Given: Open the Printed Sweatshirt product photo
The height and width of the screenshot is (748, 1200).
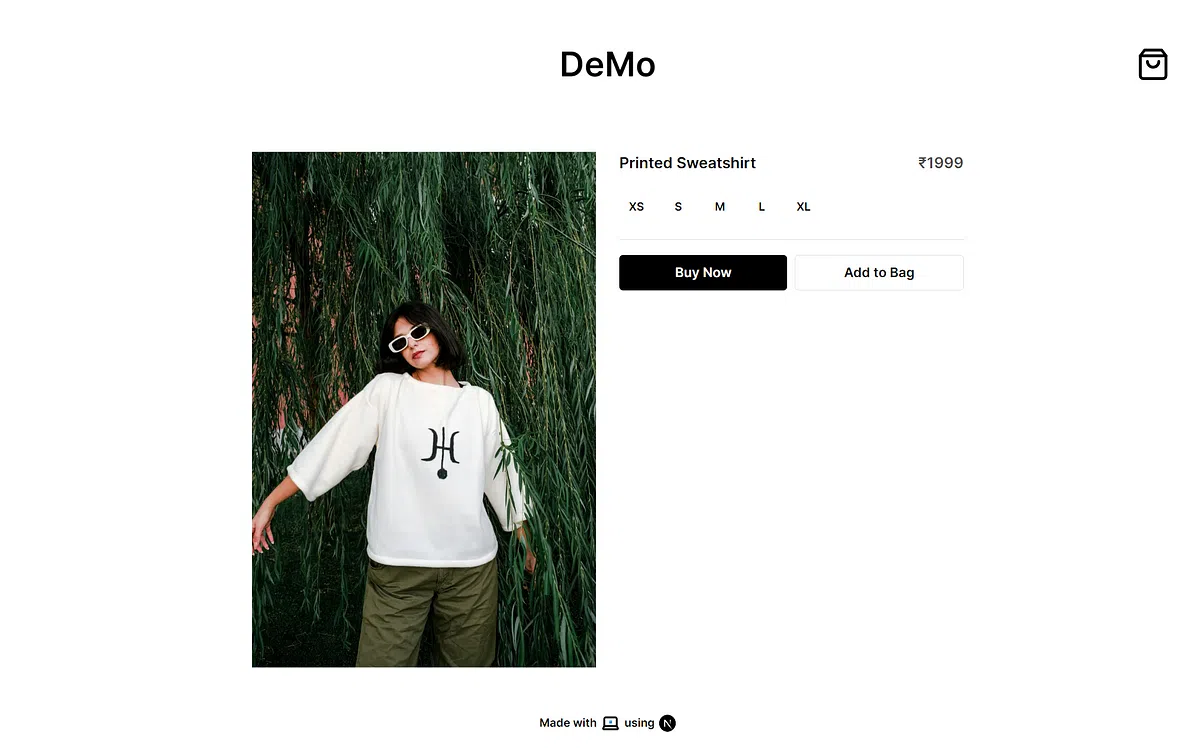Looking at the screenshot, I should (x=424, y=409).
